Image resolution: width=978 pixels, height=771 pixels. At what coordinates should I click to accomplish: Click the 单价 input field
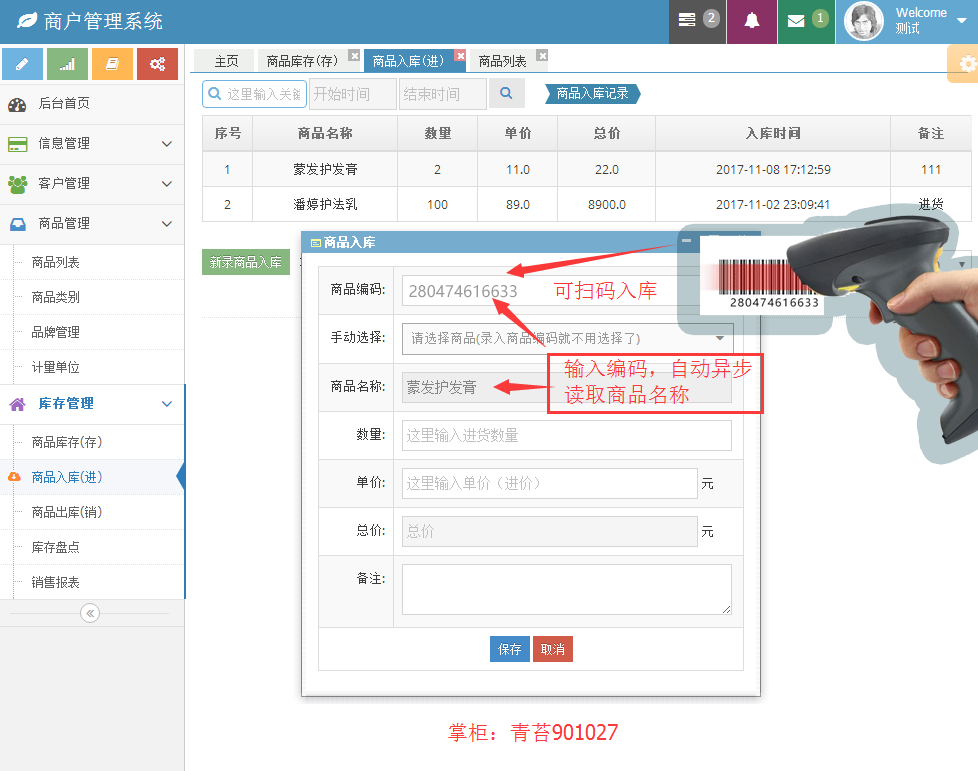[x=550, y=483]
